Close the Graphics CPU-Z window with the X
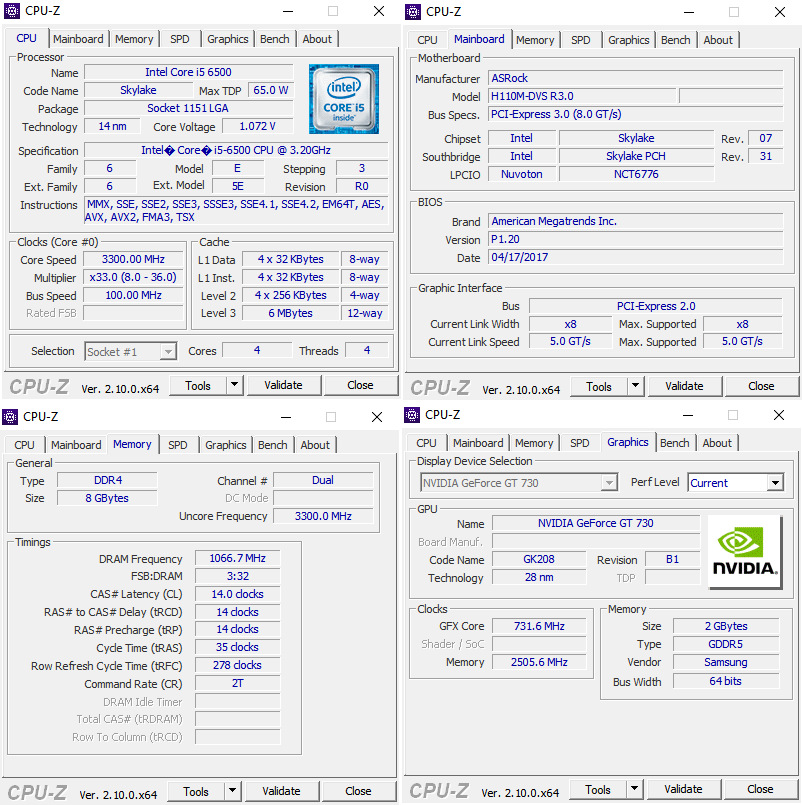The width and height of the screenshot is (802, 805). (779, 415)
